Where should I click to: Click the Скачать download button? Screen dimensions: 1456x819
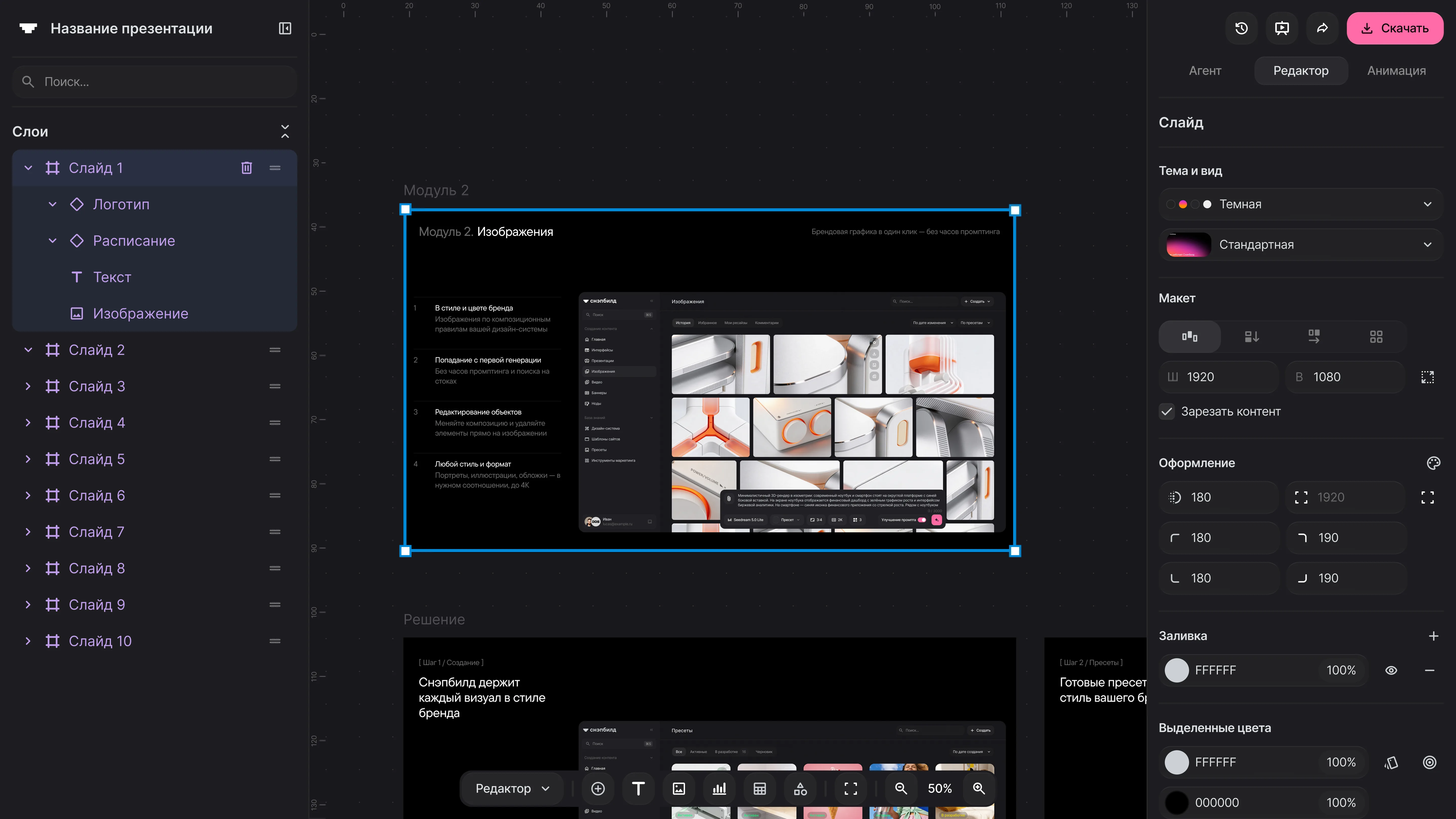(1395, 28)
